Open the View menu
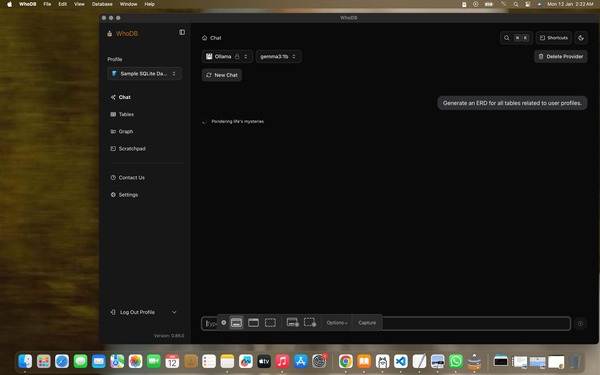This screenshot has height=375, width=600. point(79,4)
